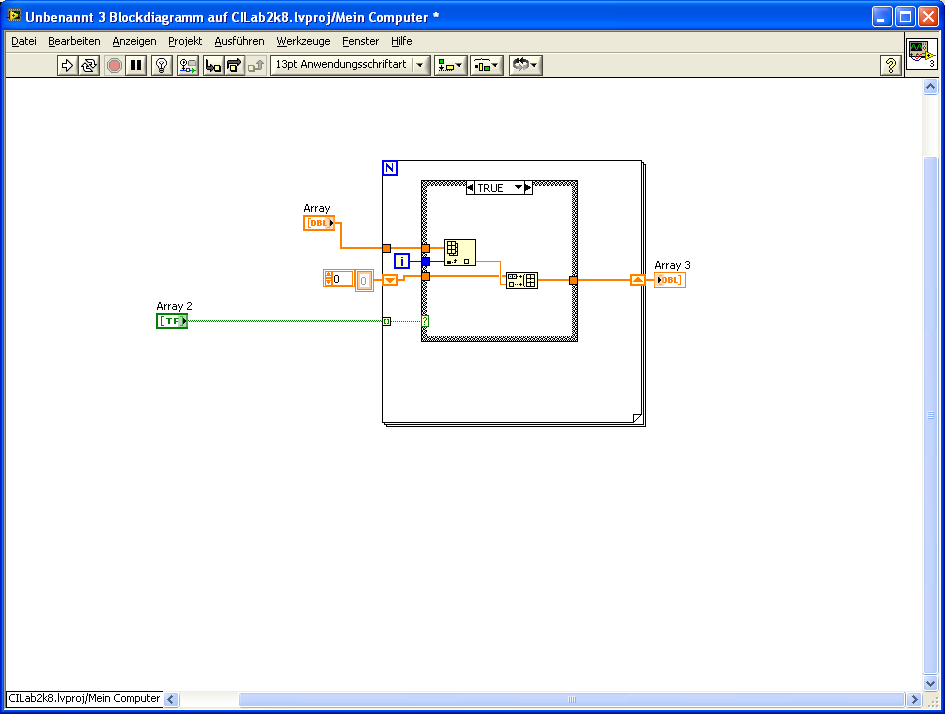Select the Array 3 indicator terminal
The width and height of the screenshot is (945, 714).
(670, 280)
